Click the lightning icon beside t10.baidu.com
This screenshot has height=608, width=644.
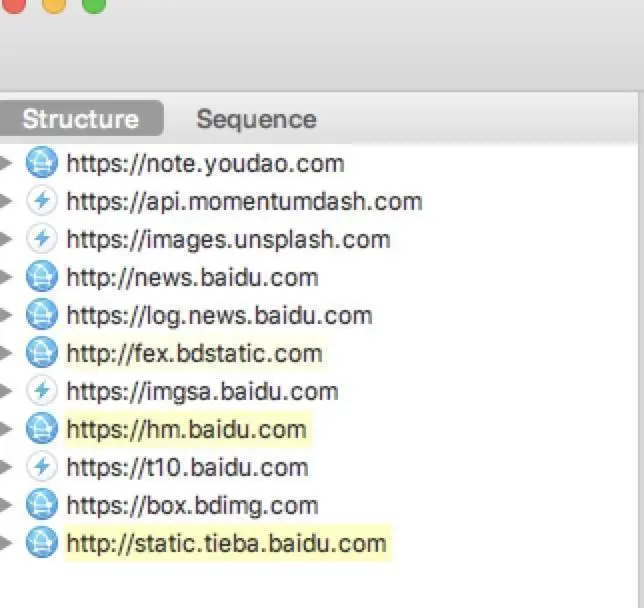[41, 467]
